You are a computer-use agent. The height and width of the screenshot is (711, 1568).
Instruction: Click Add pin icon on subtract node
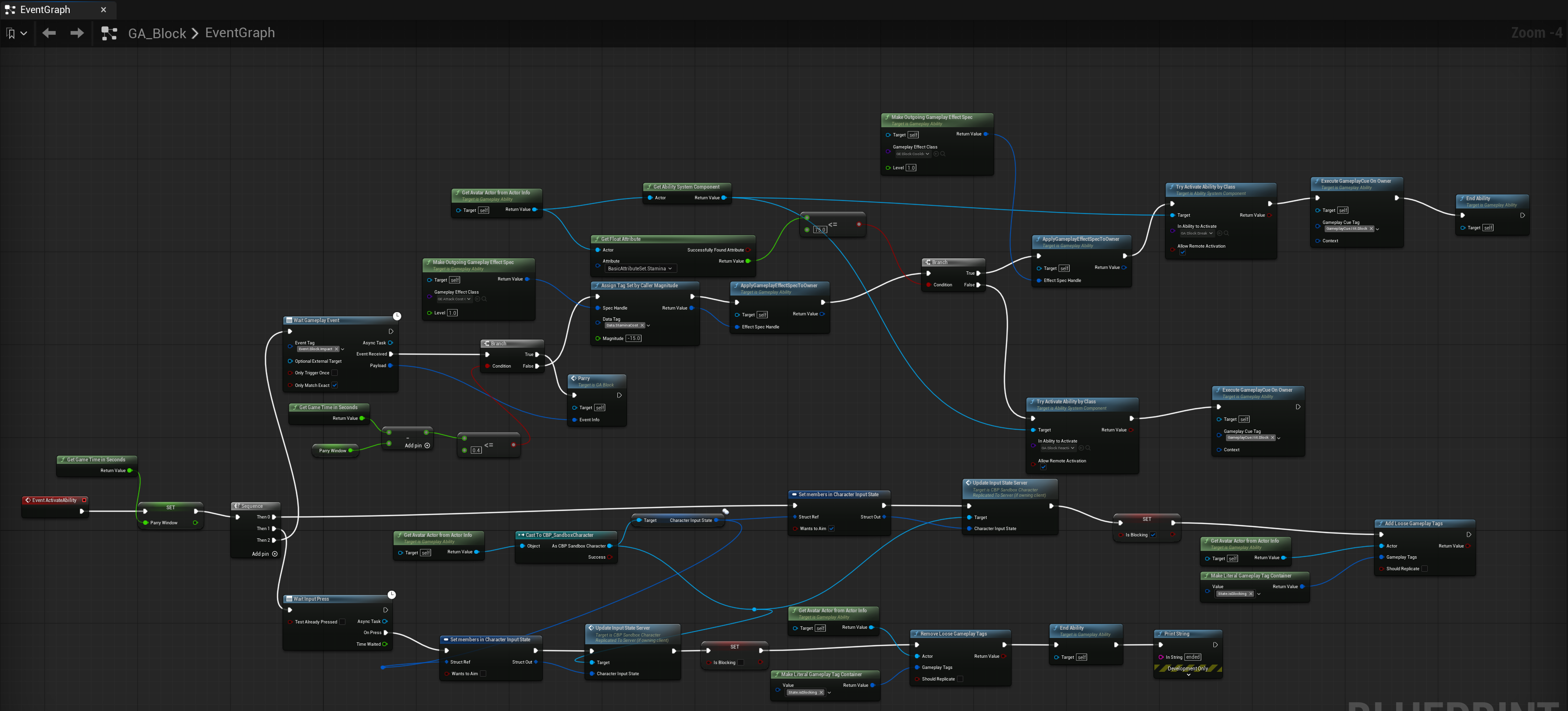coord(427,445)
